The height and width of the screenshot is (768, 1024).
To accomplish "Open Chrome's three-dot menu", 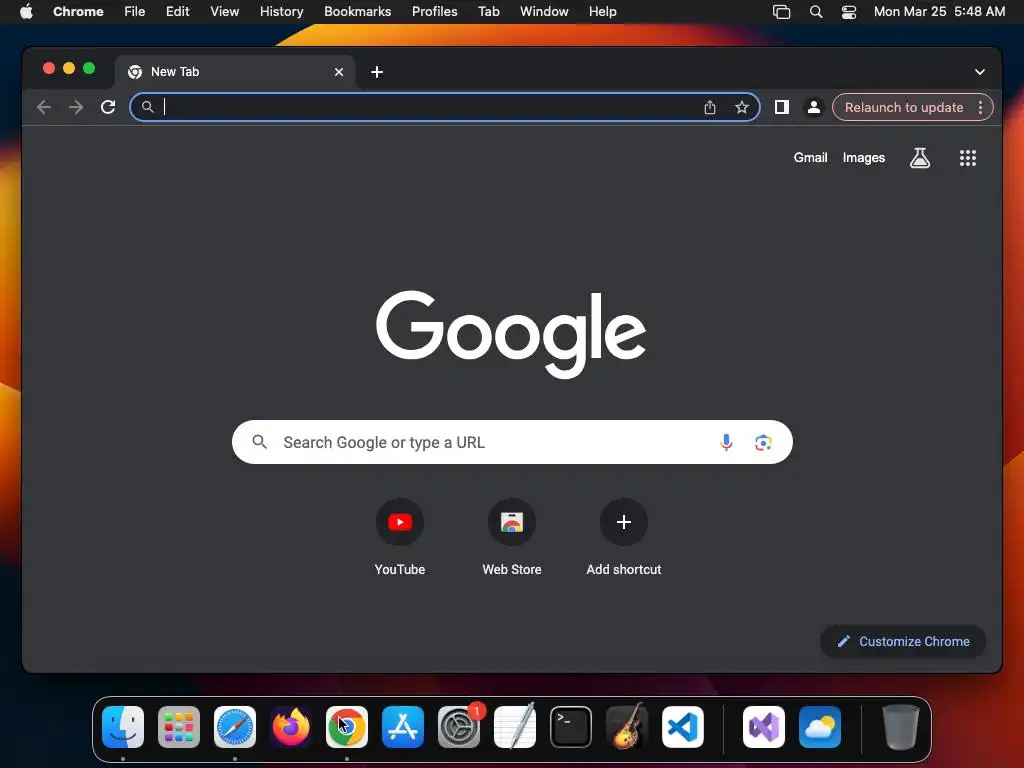I will pos(980,107).
